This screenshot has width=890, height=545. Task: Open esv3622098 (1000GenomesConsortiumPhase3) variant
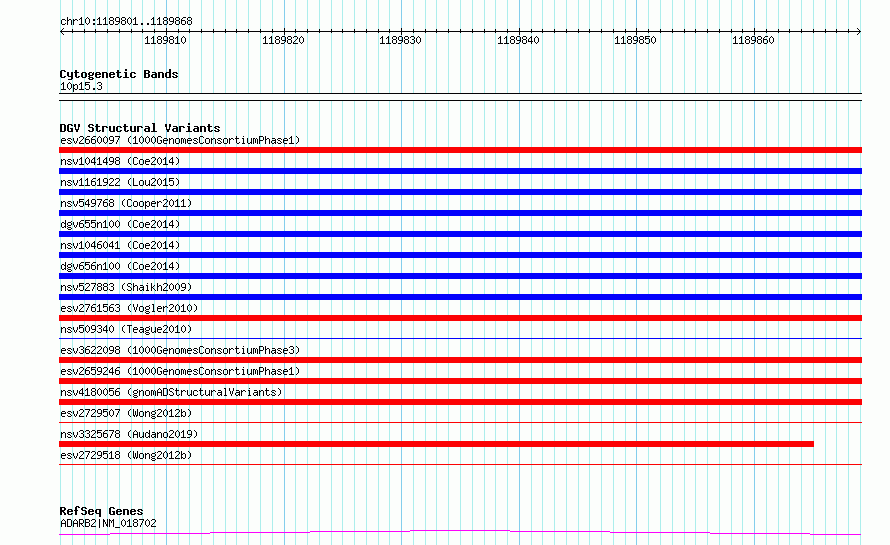(x=180, y=350)
